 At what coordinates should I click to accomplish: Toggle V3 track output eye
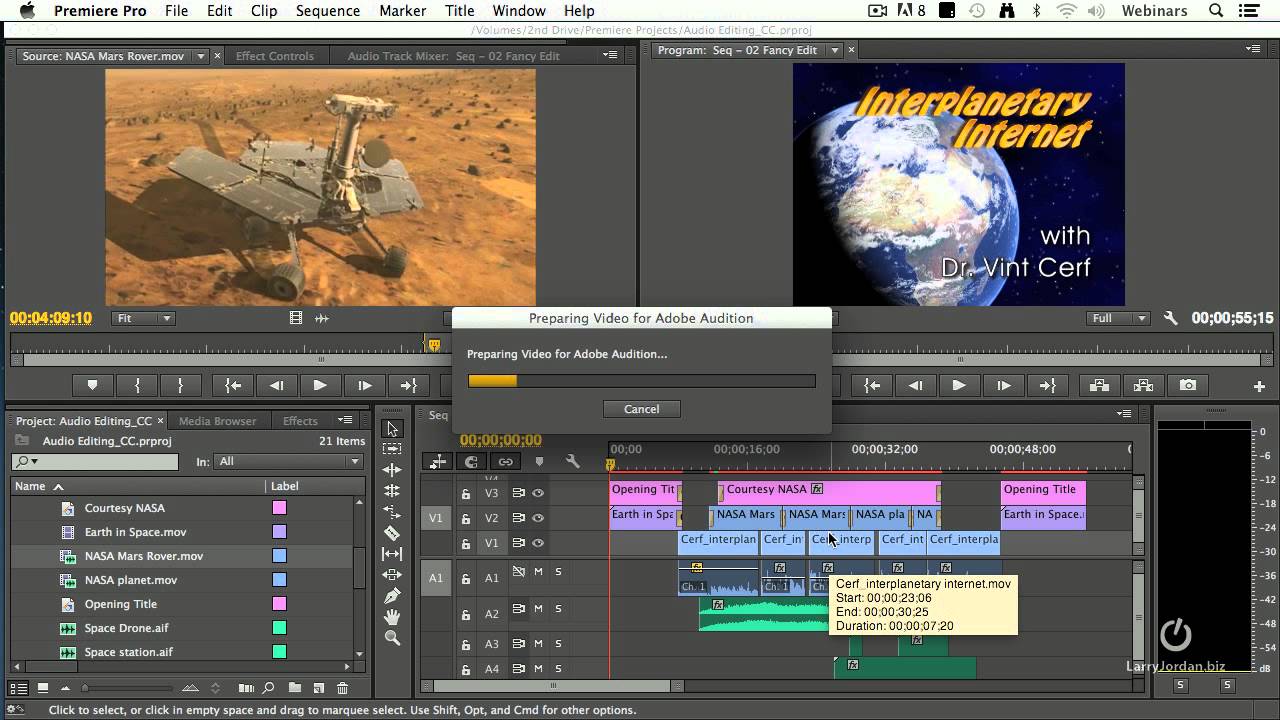point(538,493)
